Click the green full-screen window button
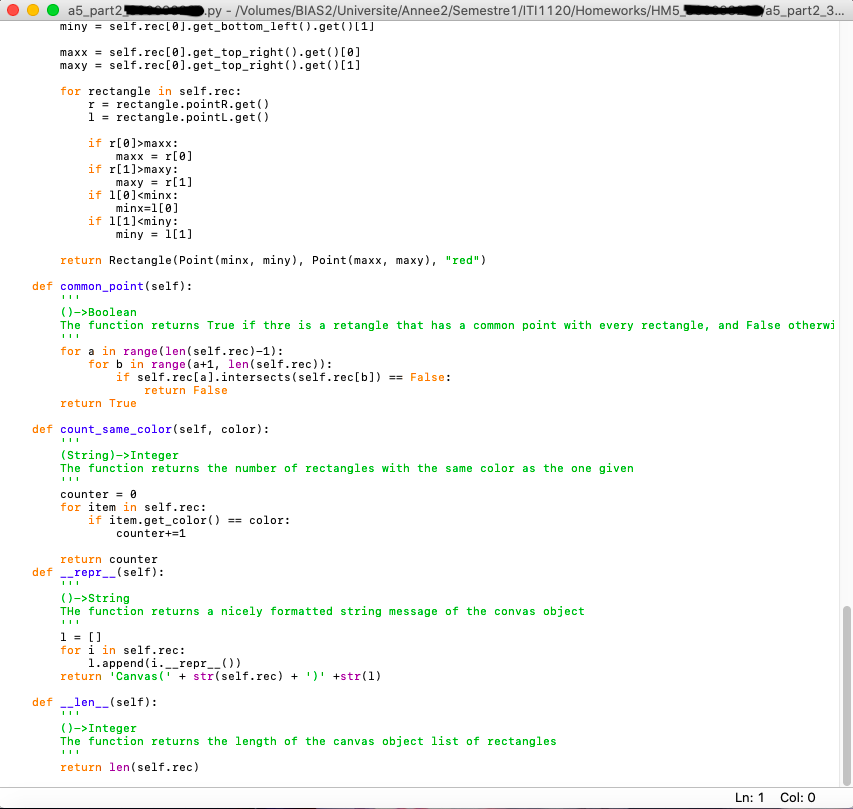The image size is (853, 809). (53, 10)
